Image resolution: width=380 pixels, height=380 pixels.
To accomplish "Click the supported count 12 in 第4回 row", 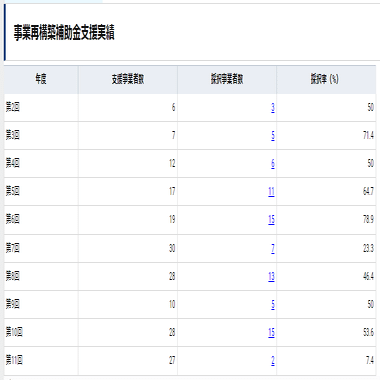I will [x=172, y=163].
